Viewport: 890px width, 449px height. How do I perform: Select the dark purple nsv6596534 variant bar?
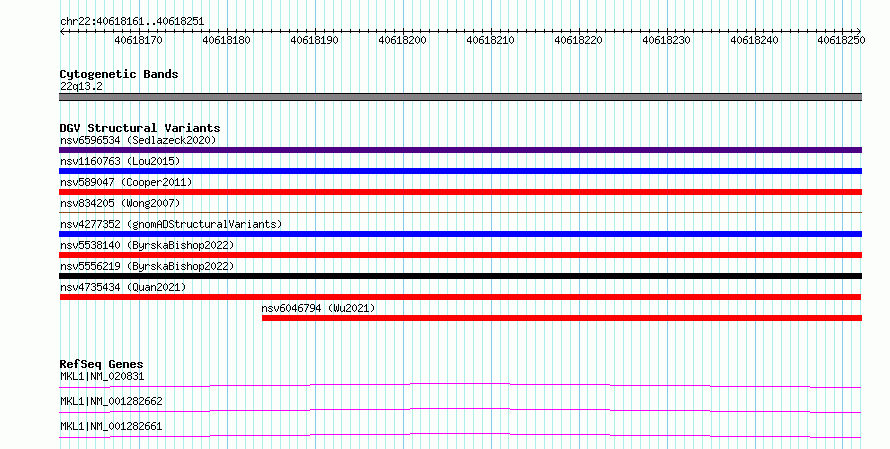(x=460, y=150)
